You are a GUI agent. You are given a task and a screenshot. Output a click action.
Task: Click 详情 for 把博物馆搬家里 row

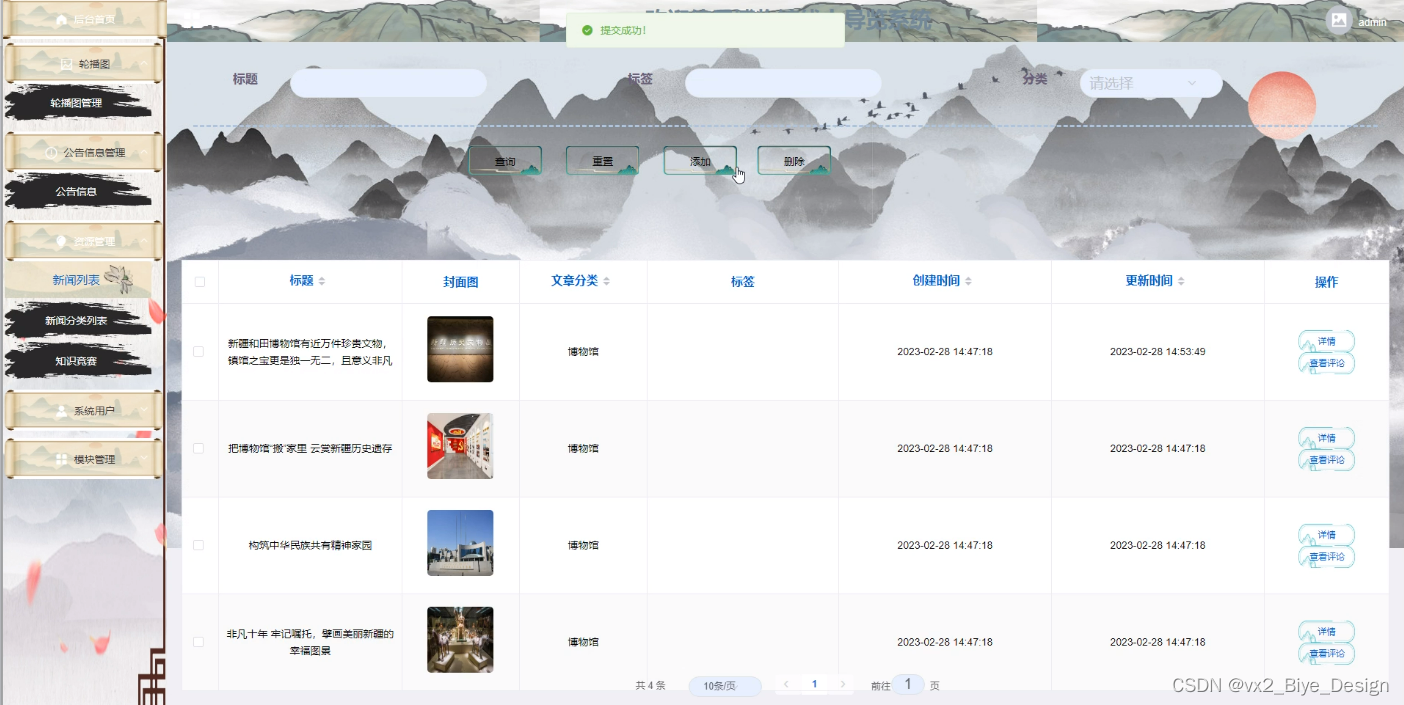click(1326, 438)
